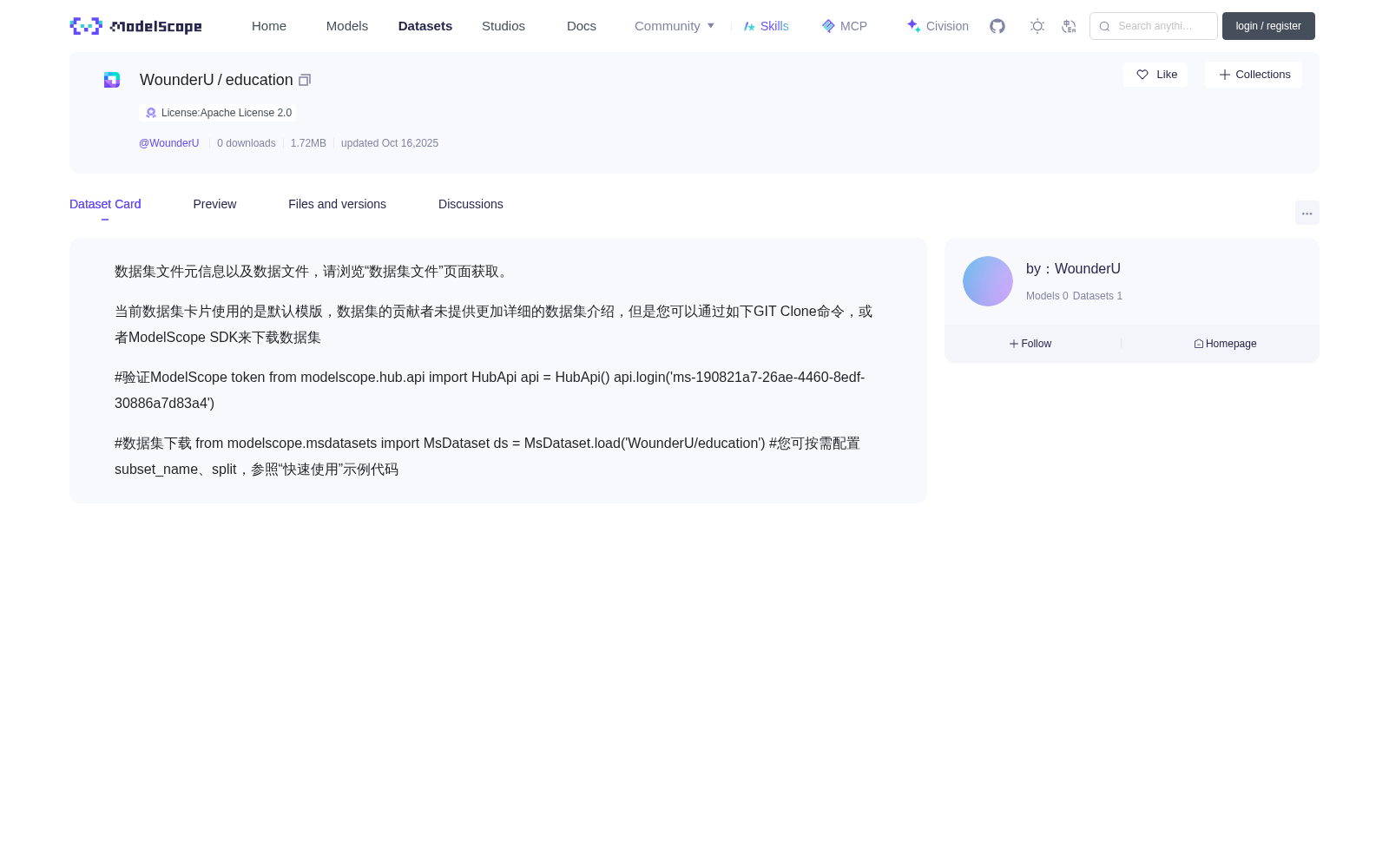Screen dimensions: 1389x868
Task: Switch to the Discussions tab
Action: click(x=471, y=204)
